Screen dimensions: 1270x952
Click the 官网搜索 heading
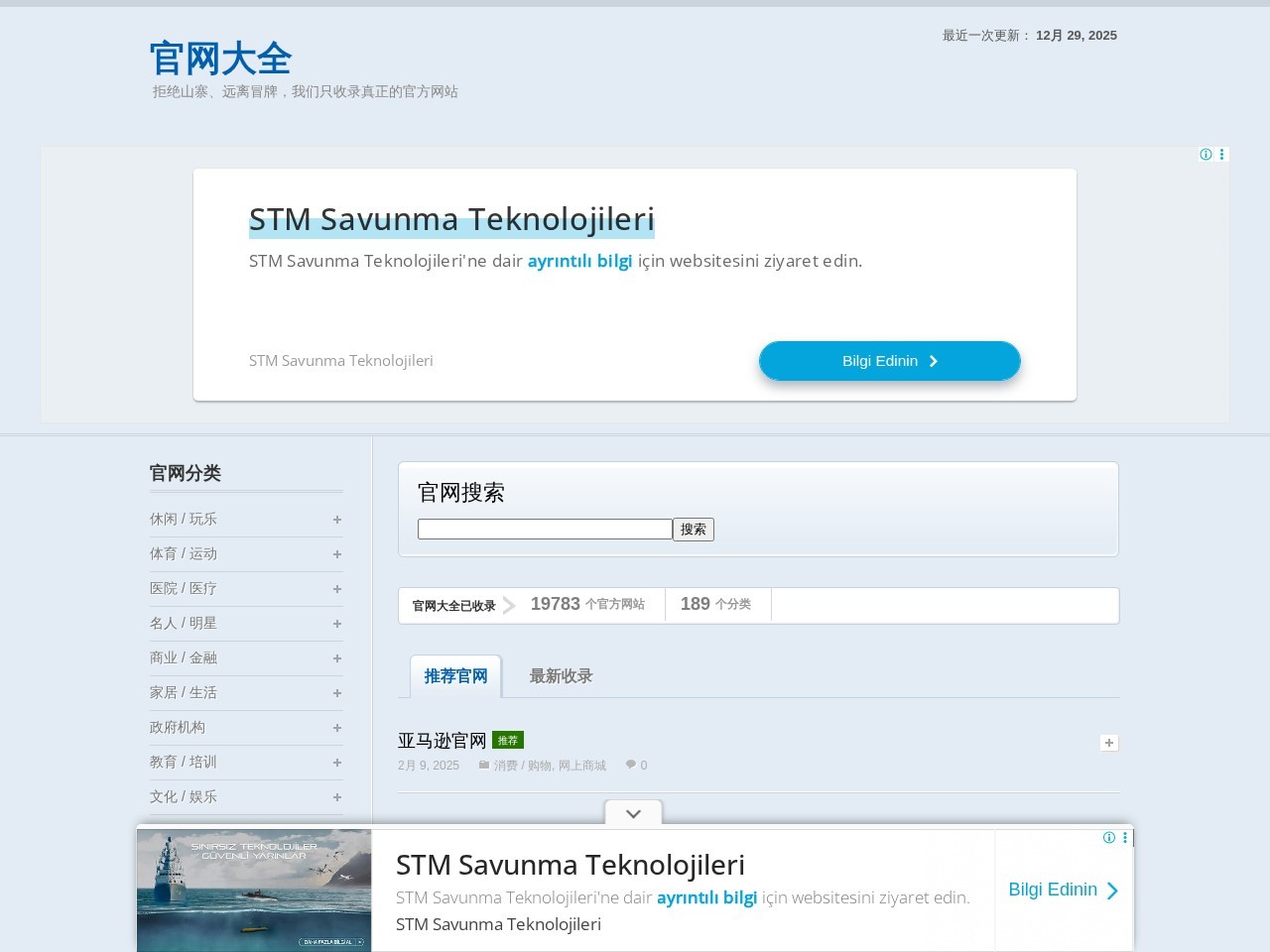(x=461, y=493)
